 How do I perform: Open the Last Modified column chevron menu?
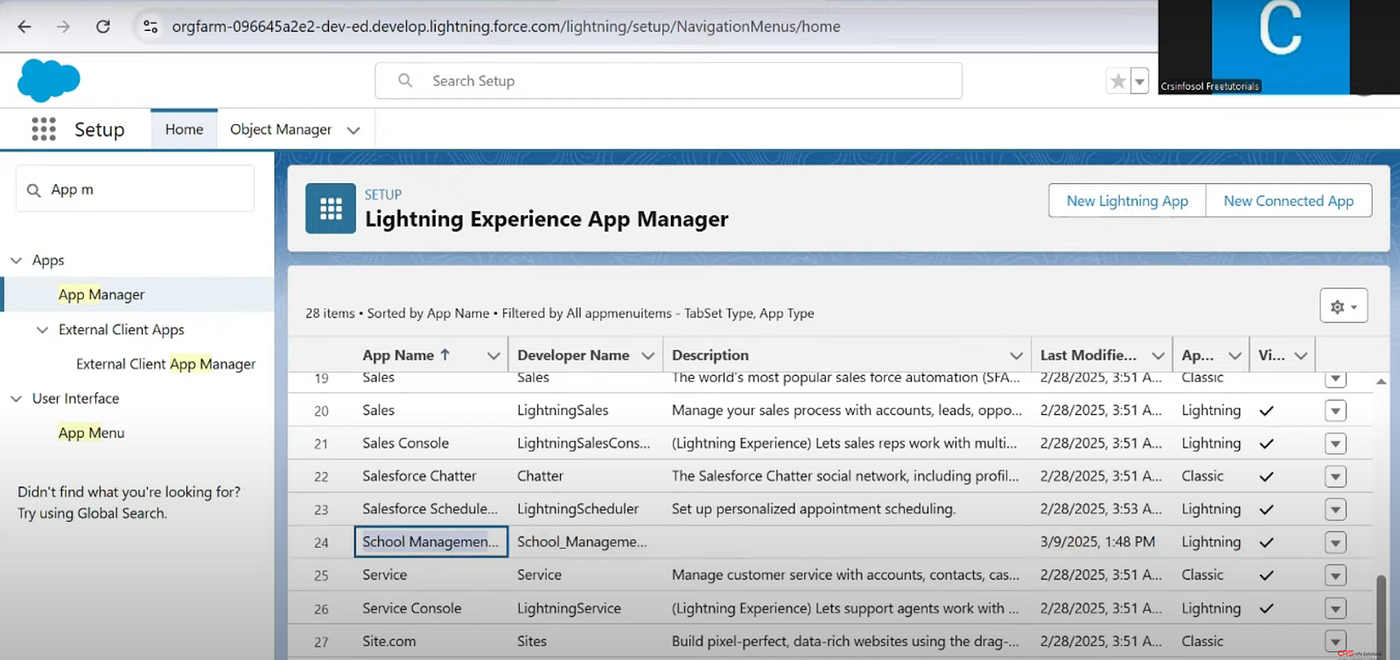[x=1158, y=356]
